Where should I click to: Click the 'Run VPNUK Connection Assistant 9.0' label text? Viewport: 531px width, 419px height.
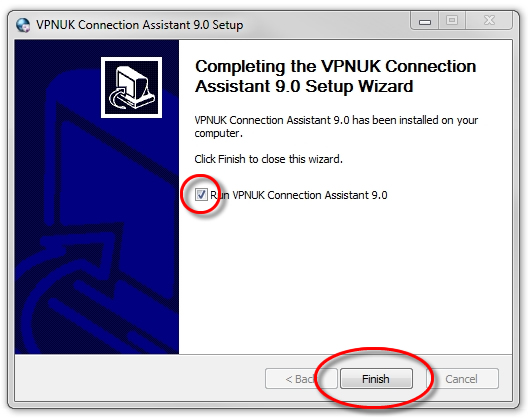[298, 195]
